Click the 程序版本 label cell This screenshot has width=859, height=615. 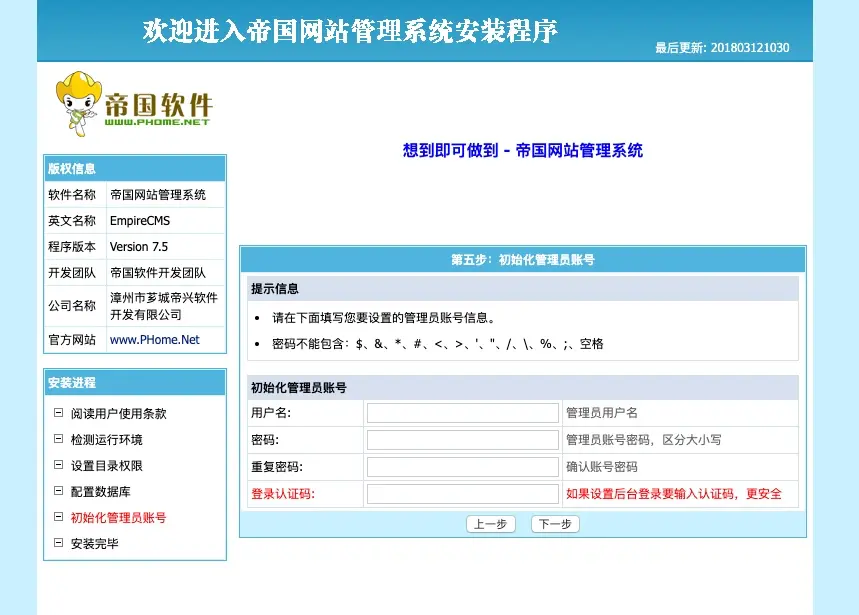click(75, 246)
